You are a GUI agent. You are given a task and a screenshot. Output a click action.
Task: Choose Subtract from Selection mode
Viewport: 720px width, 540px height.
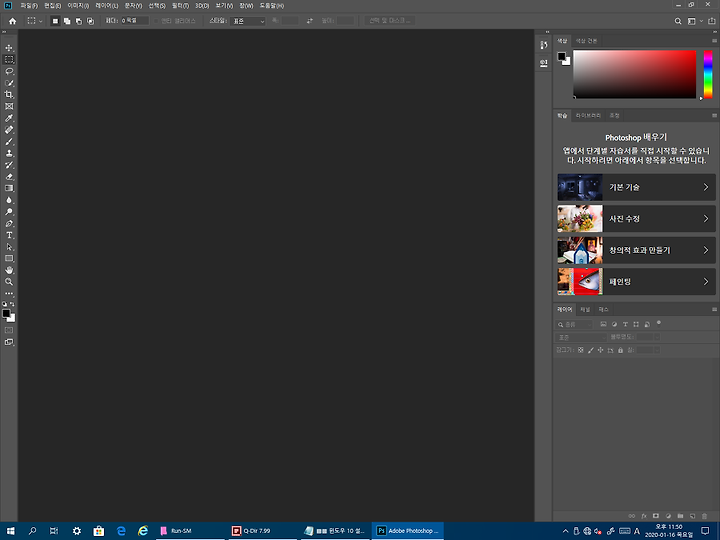(x=79, y=21)
